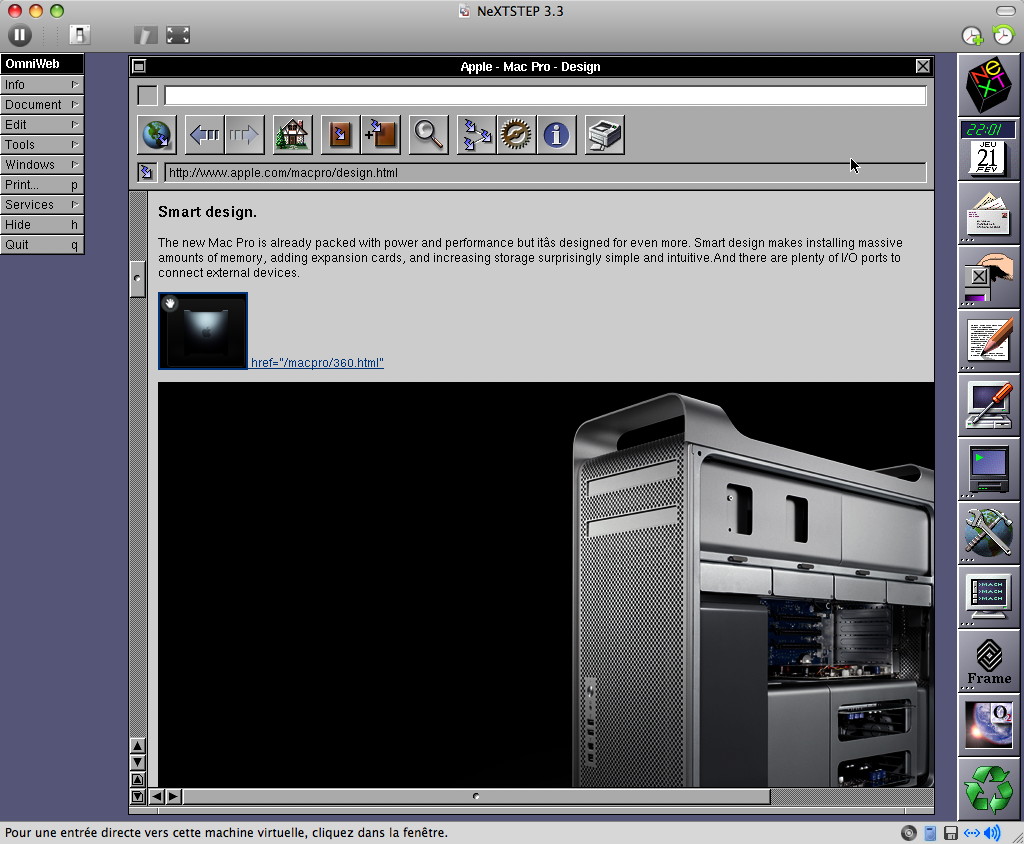Click the VM settings switch icon
Viewport: 1024px width, 844px height.
tap(80, 35)
